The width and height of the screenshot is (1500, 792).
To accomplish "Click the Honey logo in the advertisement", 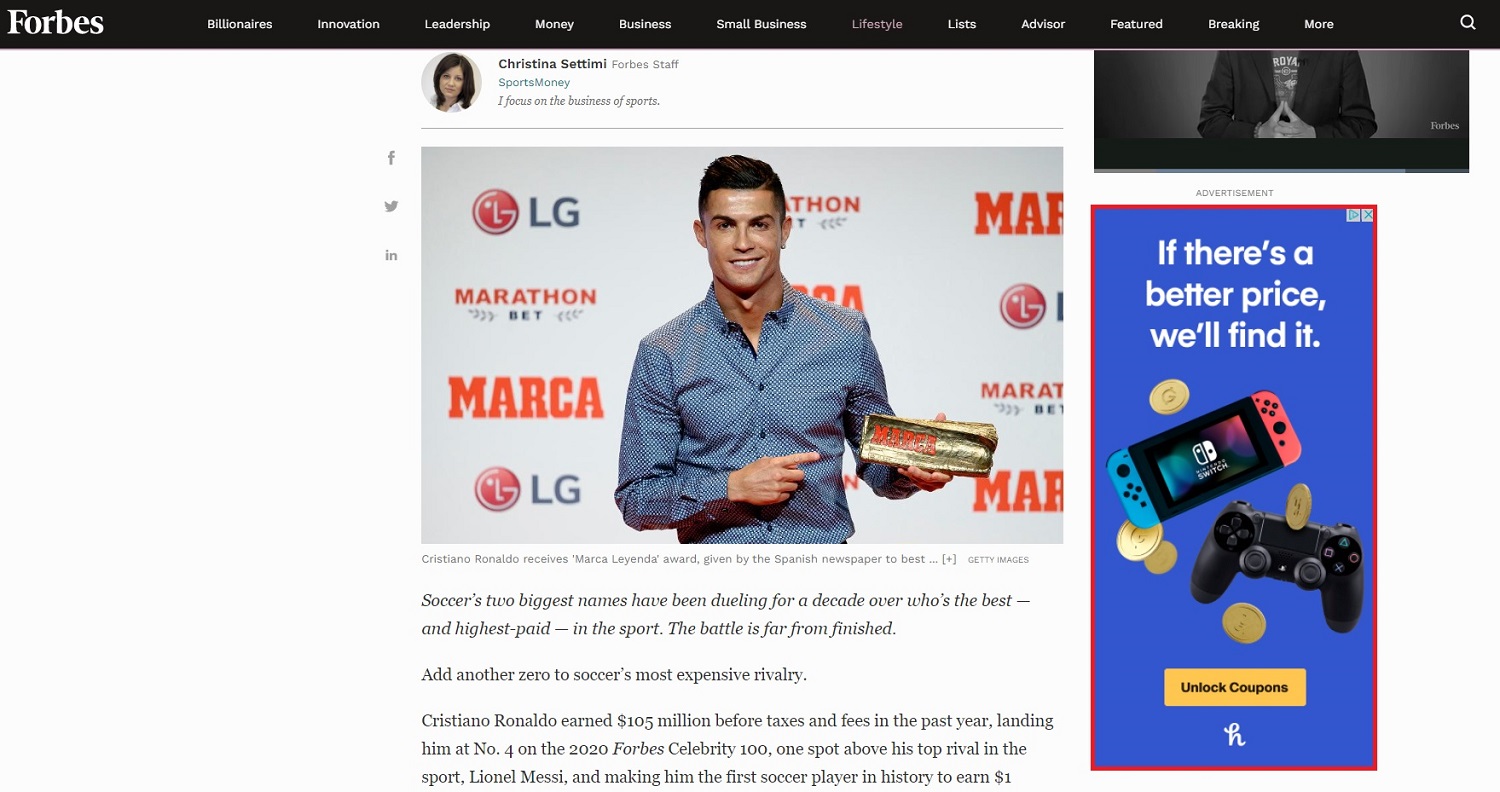I will click(1234, 735).
